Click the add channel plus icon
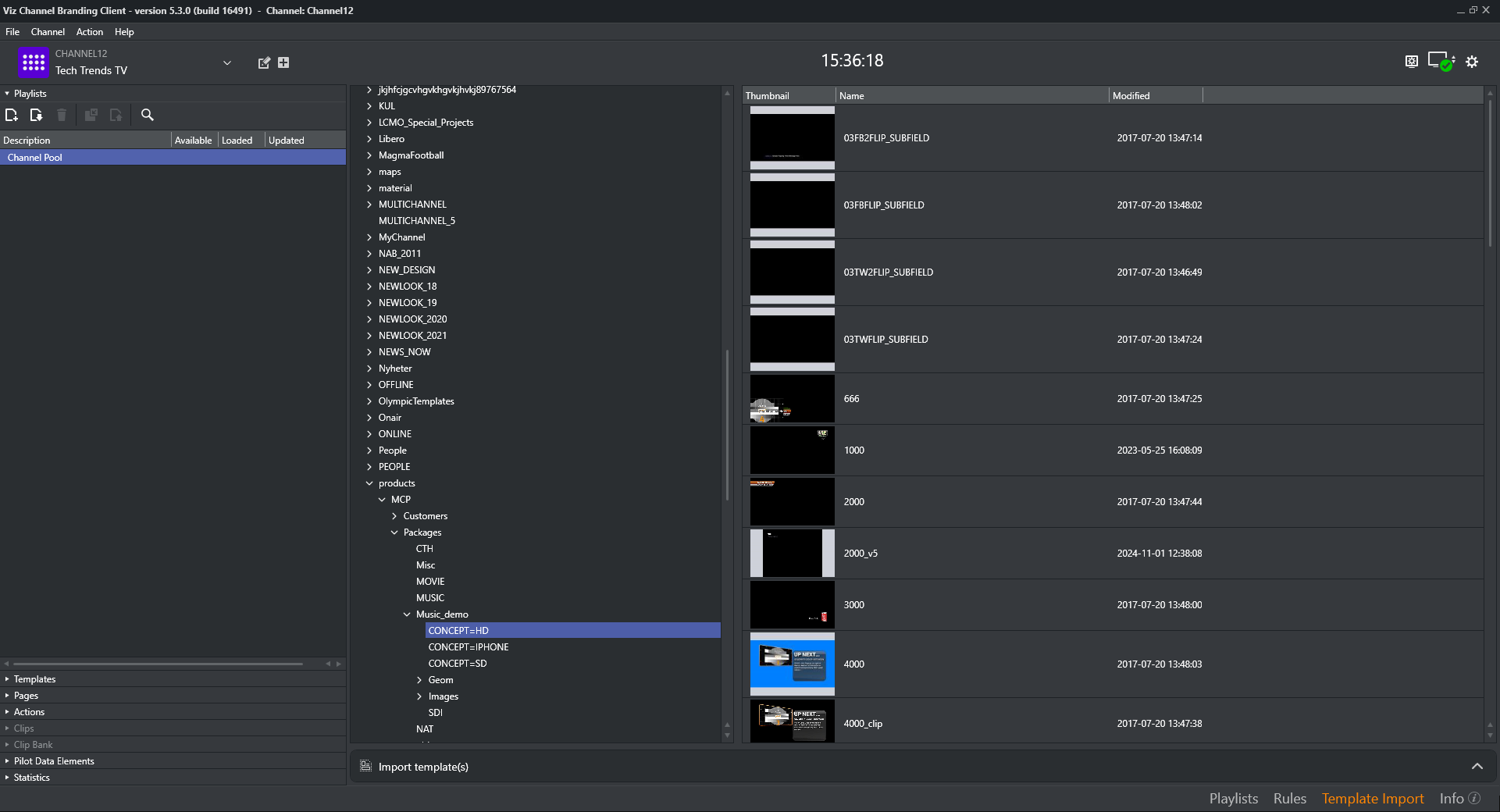Image resolution: width=1500 pixels, height=812 pixels. point(283,62)
